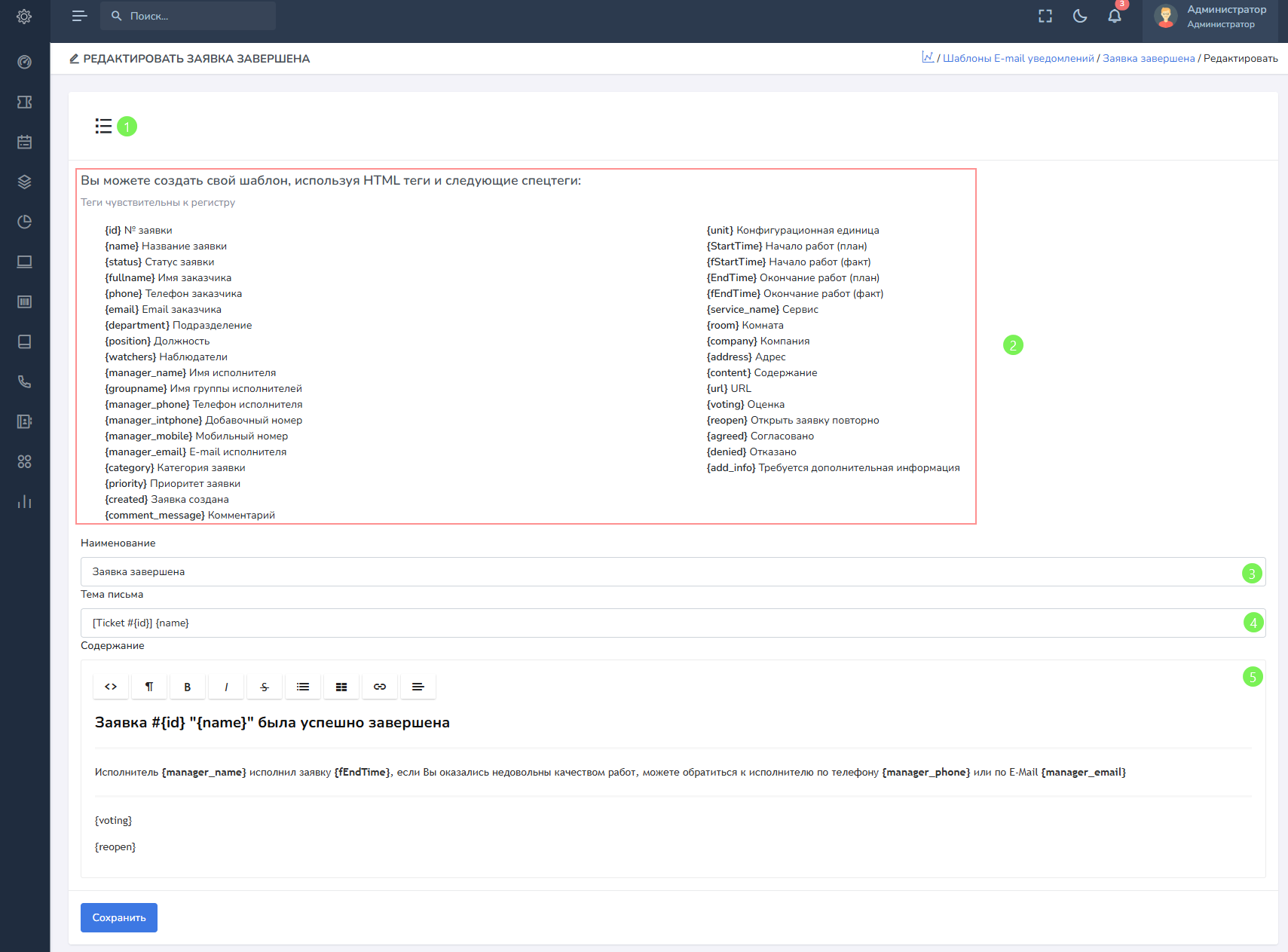Toggle bold formatting in editor toolbar
1288x952 pixels.
188,687
